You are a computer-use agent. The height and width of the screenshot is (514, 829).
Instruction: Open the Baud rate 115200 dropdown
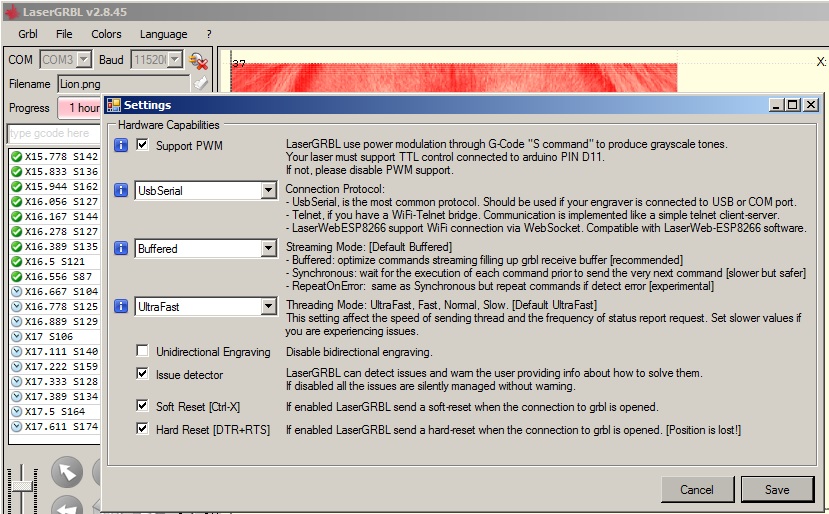click(175, 60)
